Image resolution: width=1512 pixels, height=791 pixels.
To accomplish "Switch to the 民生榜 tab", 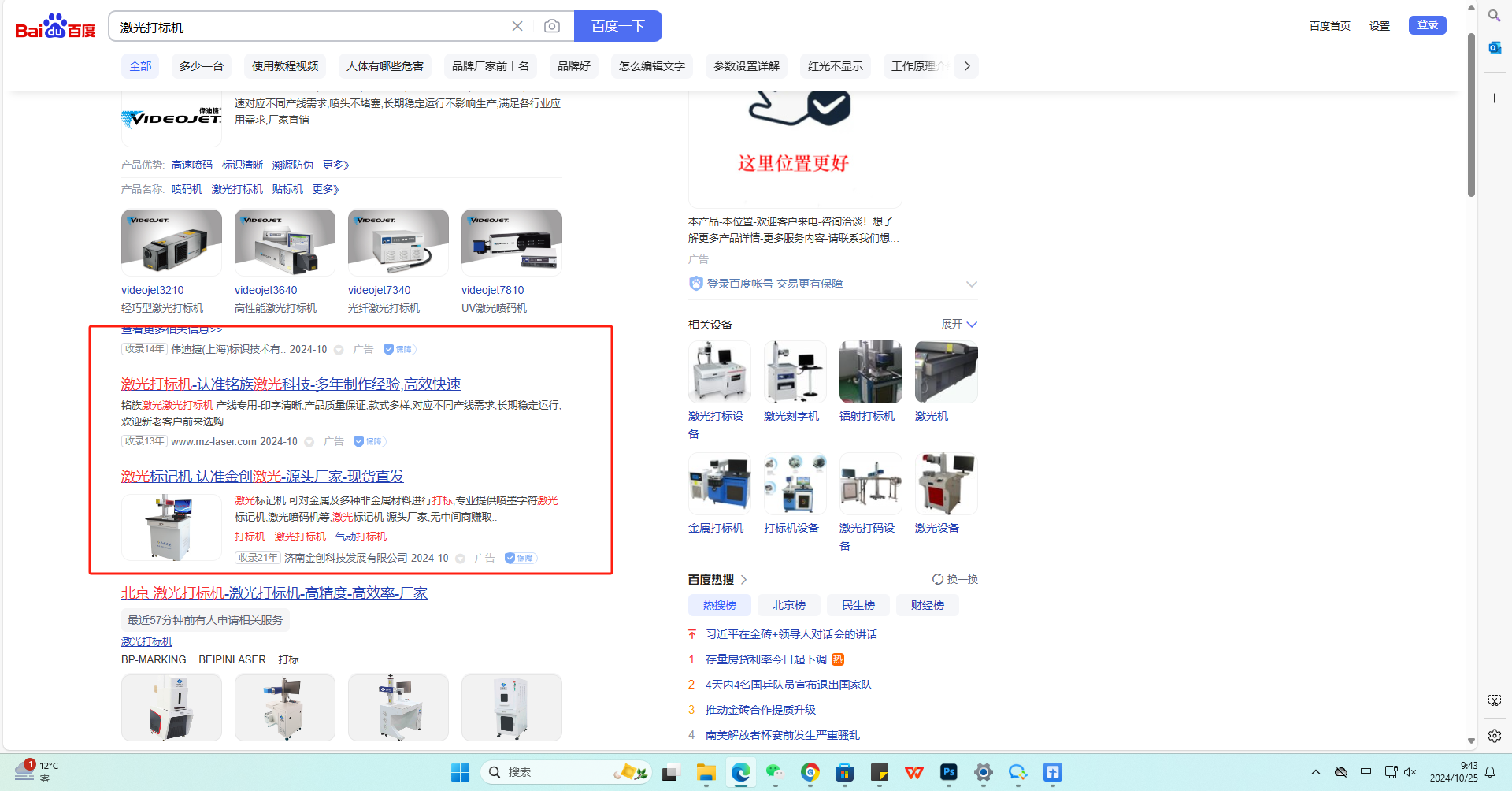I will click(858, 605).
